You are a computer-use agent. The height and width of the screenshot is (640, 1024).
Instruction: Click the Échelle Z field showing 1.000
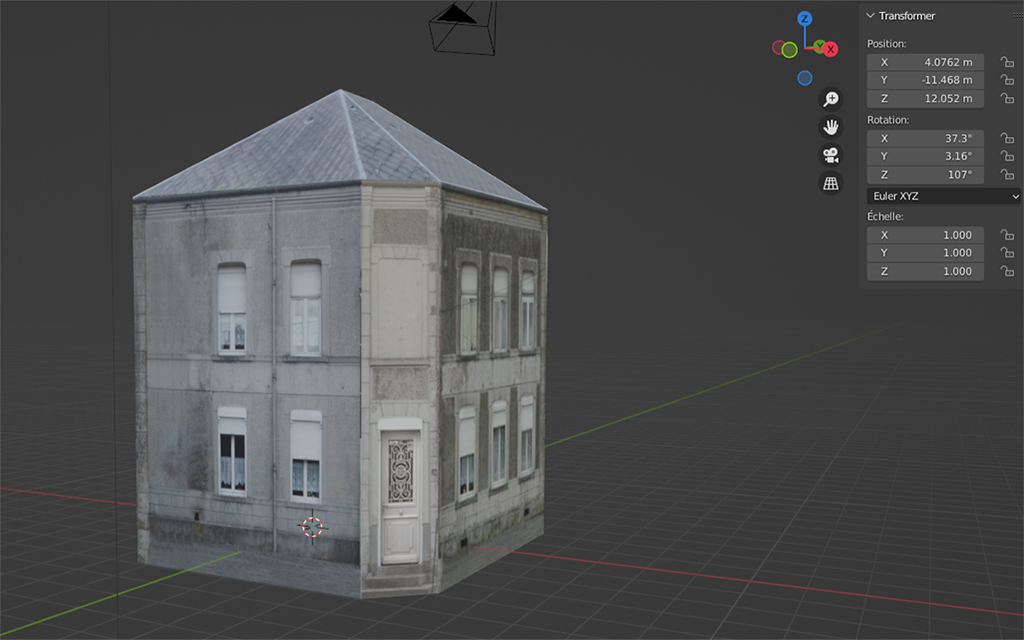[x=925, y=271]
